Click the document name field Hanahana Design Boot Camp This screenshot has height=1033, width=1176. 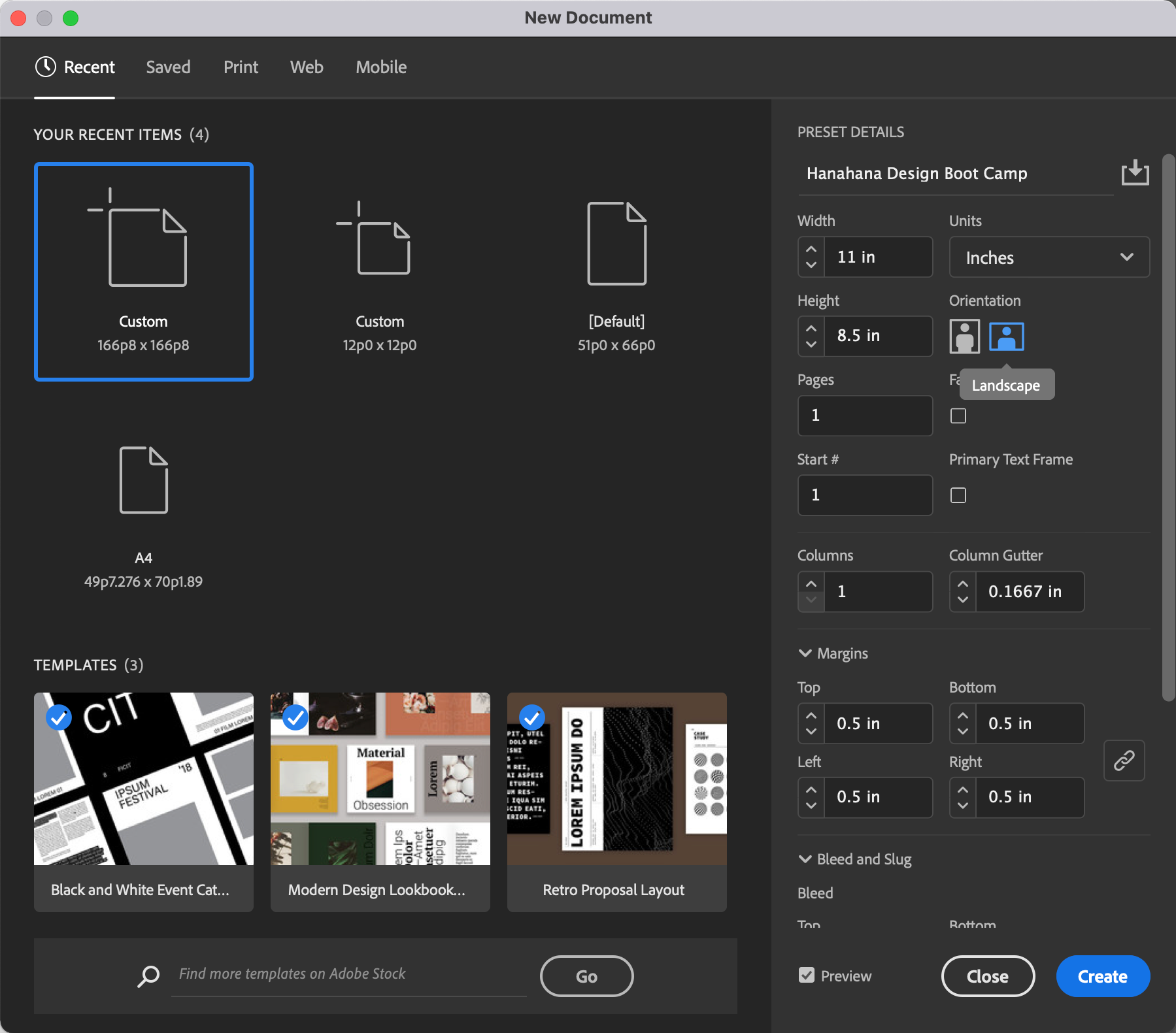(x=956, y=173)
